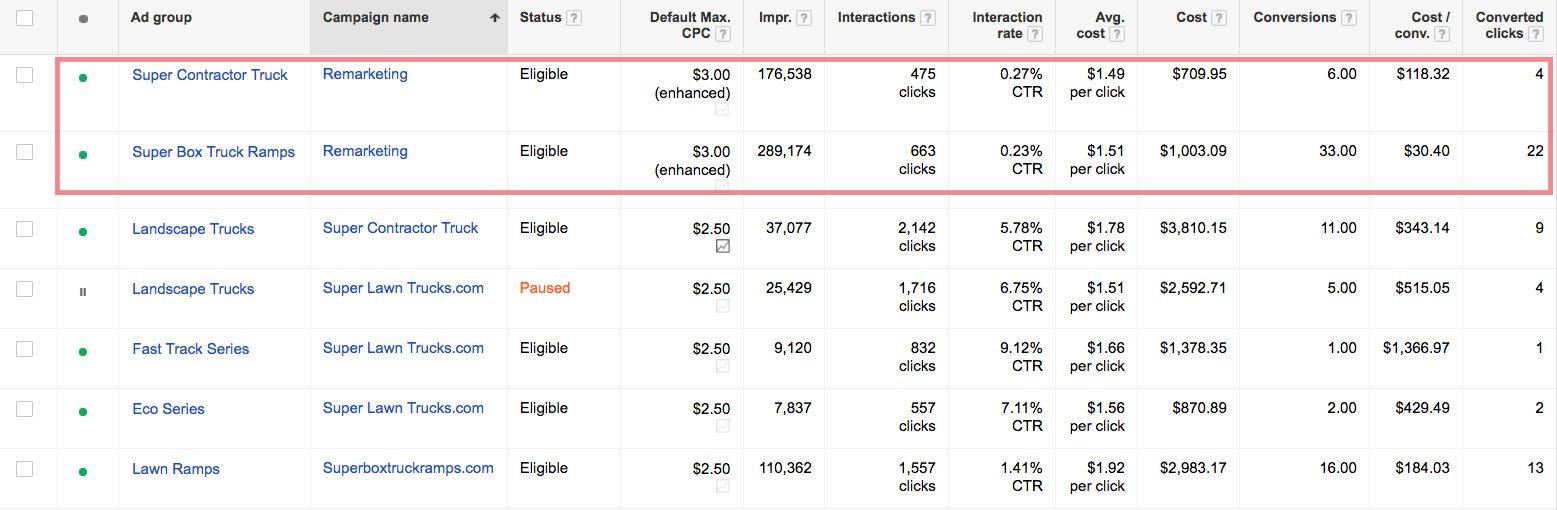Screen dimensions: 1557x510
Task: Open Conversions column help icon
Action: point(1349,18)
